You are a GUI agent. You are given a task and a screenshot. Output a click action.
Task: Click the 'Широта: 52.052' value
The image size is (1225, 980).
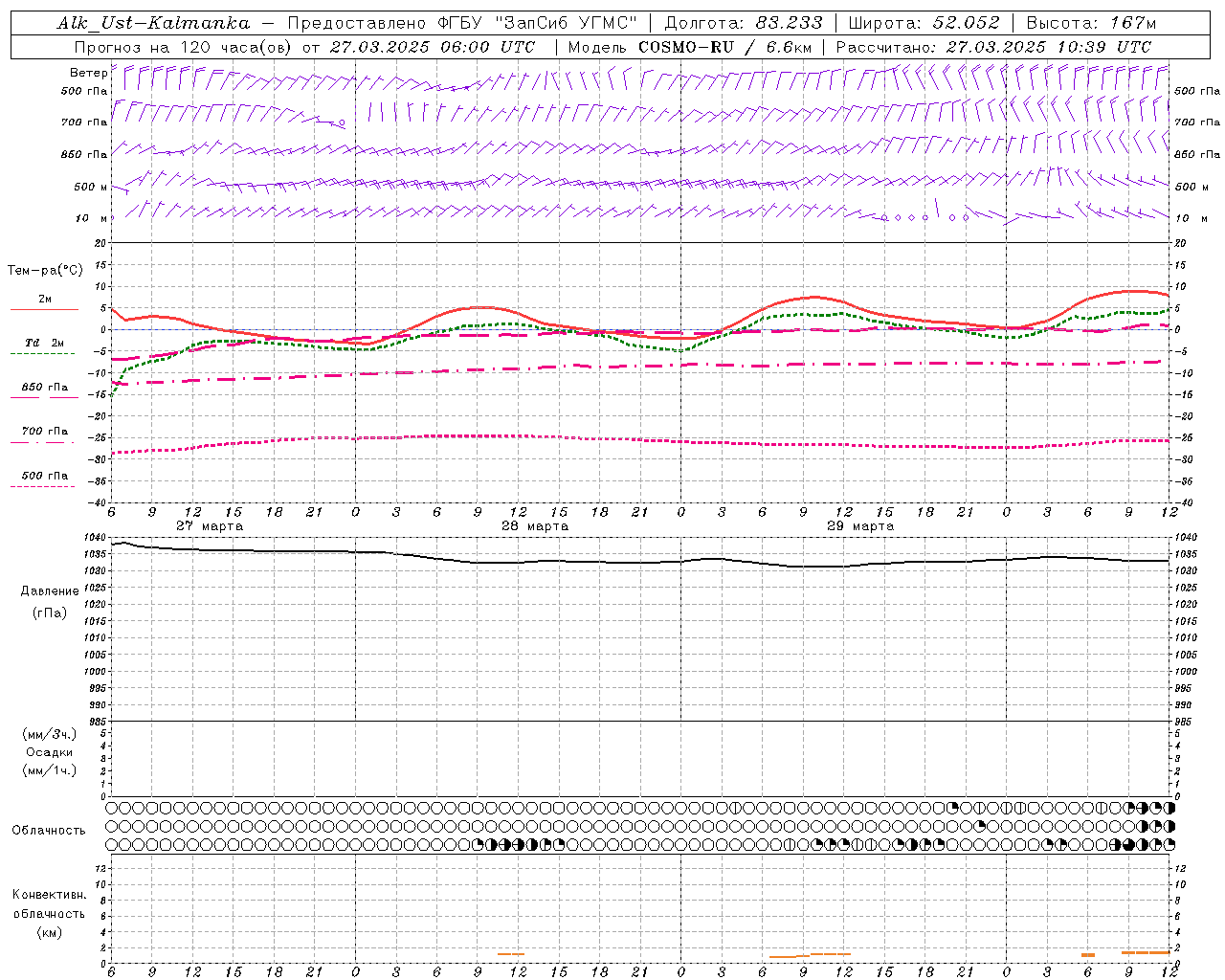[x=924, y=23]
